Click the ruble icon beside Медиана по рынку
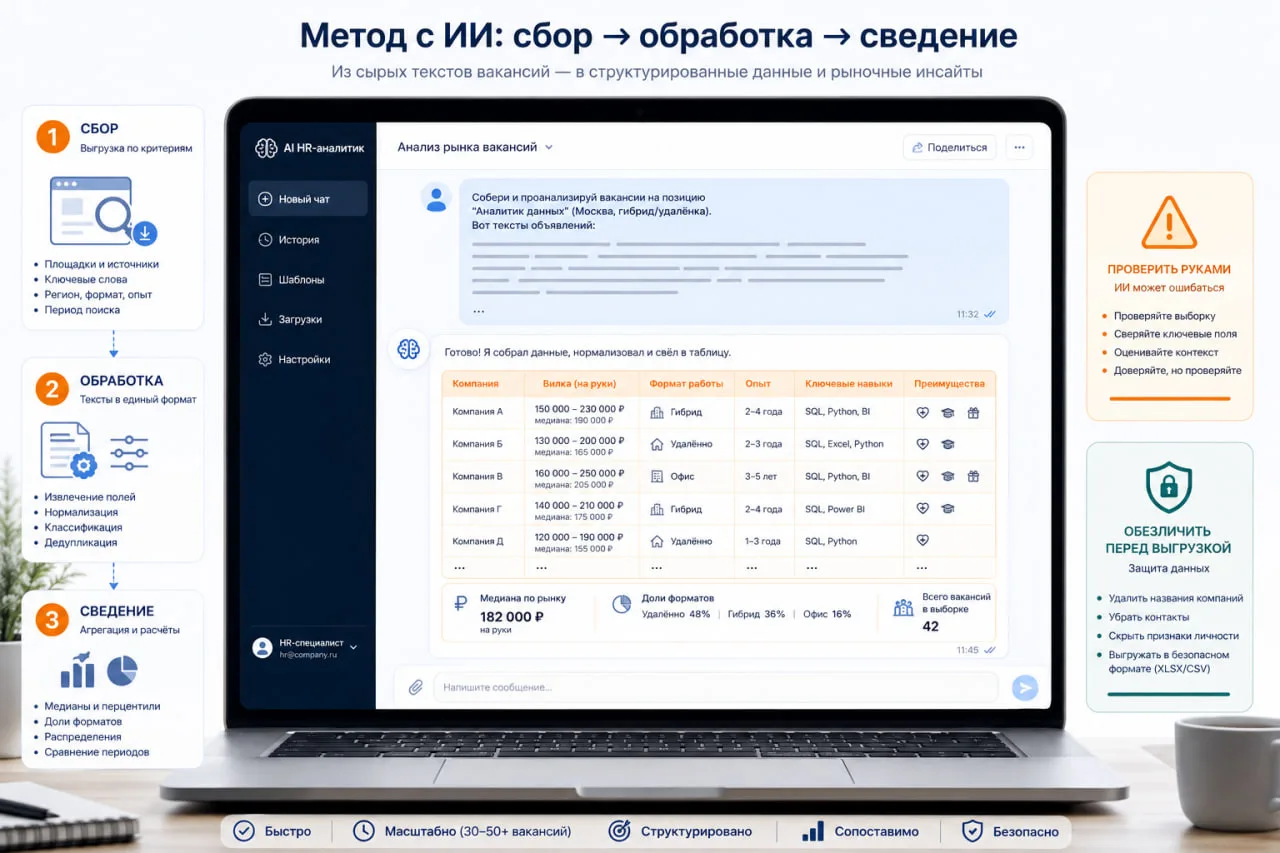The image size is (1280, 853). pyautogui.click(x=460, y=604)
